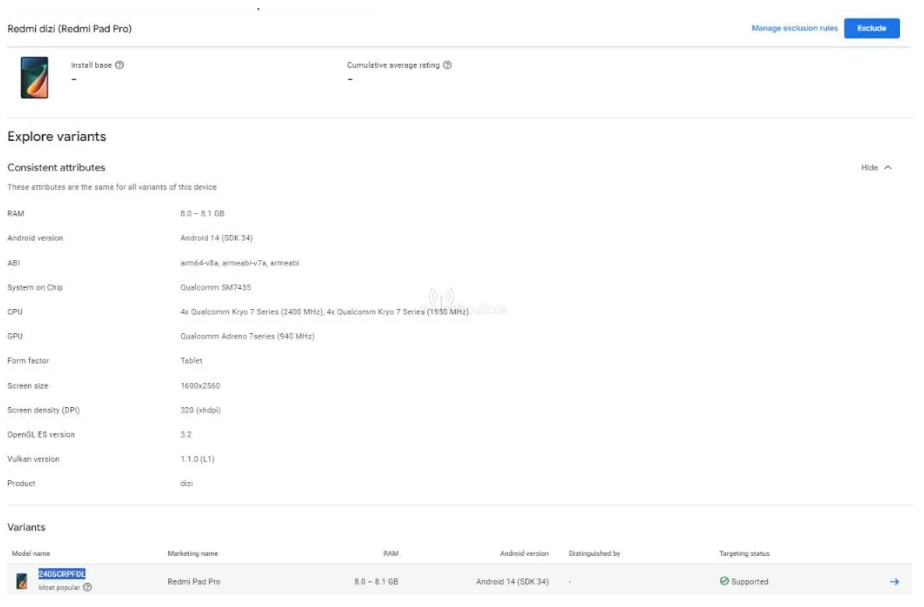Click the Supported status text

[750, 582]
